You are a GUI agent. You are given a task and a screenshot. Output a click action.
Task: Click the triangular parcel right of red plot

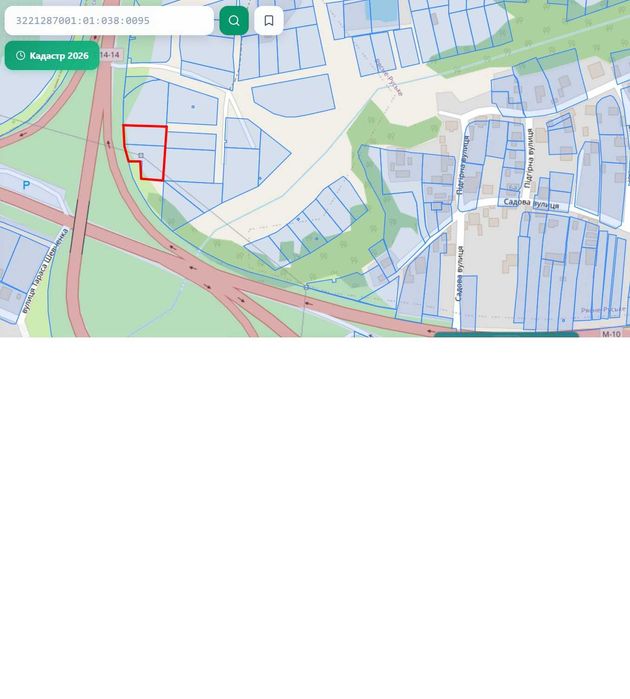click(273, 156)
